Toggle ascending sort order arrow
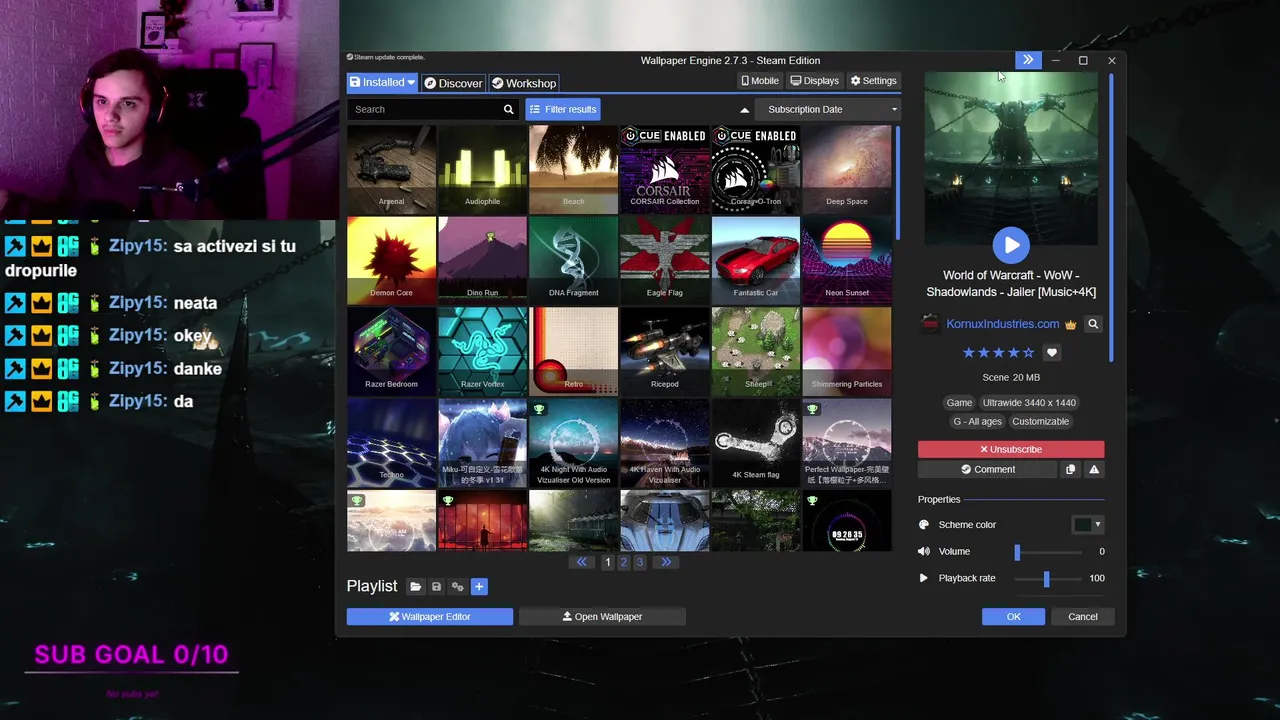Viewport: 1280px width, 720px height. tap(744, 110)
